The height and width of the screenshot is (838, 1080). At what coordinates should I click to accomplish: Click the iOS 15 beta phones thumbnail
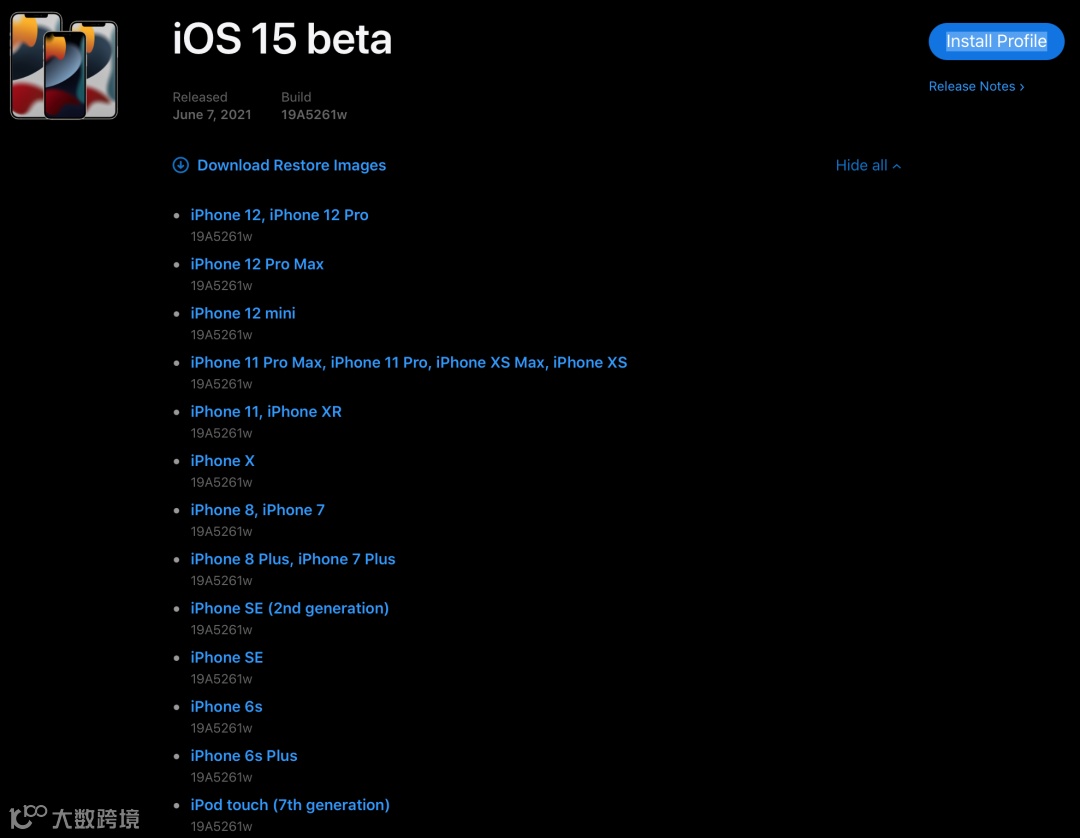(x=64, y=65)
